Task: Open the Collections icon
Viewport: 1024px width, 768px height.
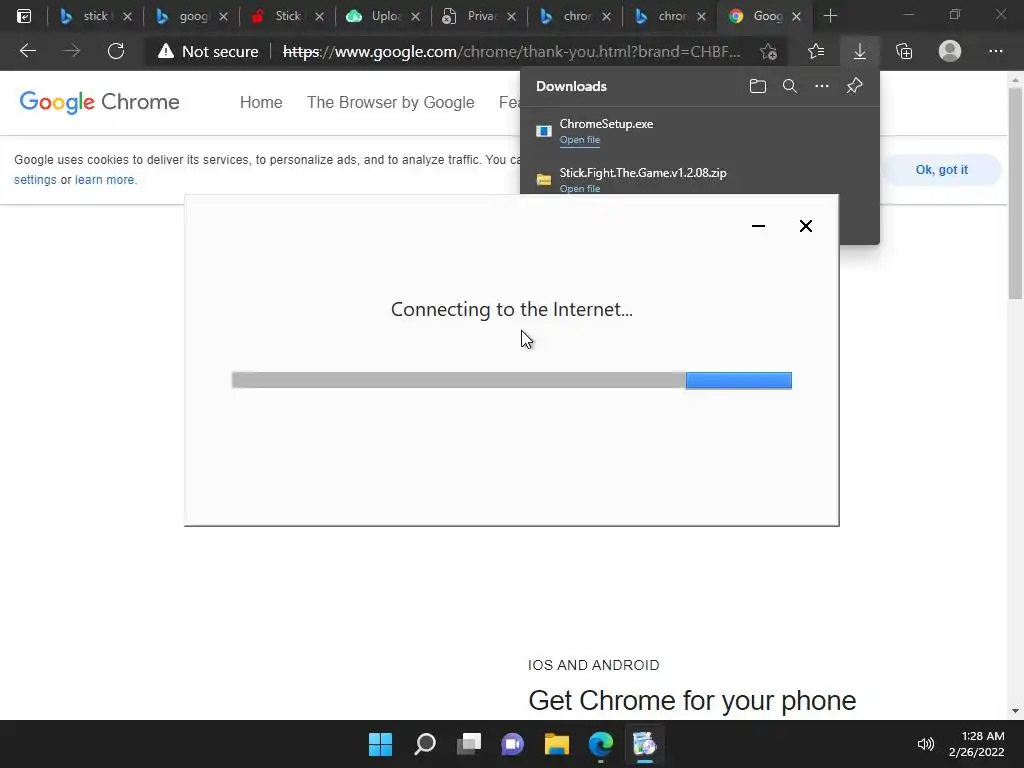Action: click(904, 51)
